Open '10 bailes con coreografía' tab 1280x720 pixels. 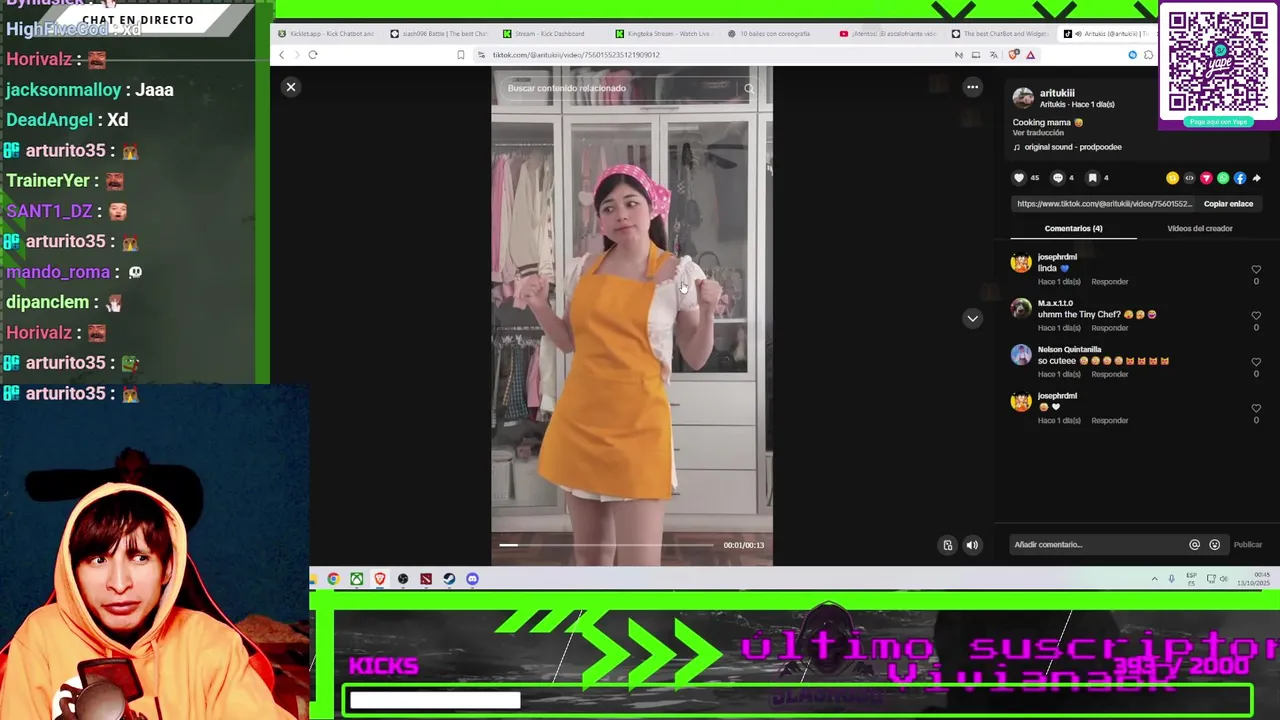[x=773, y=34]
